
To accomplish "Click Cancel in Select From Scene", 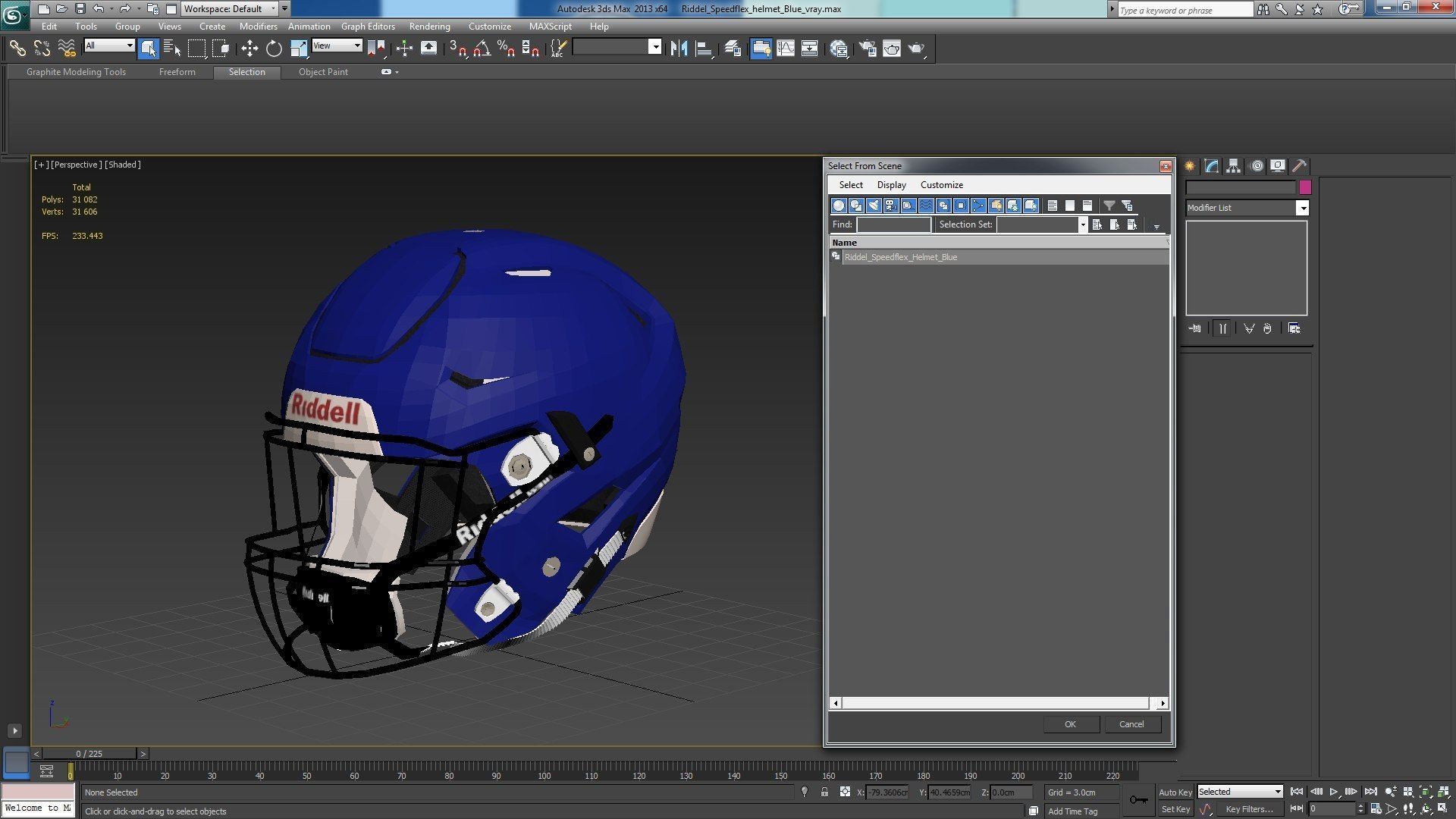I will coord(1131,724).
